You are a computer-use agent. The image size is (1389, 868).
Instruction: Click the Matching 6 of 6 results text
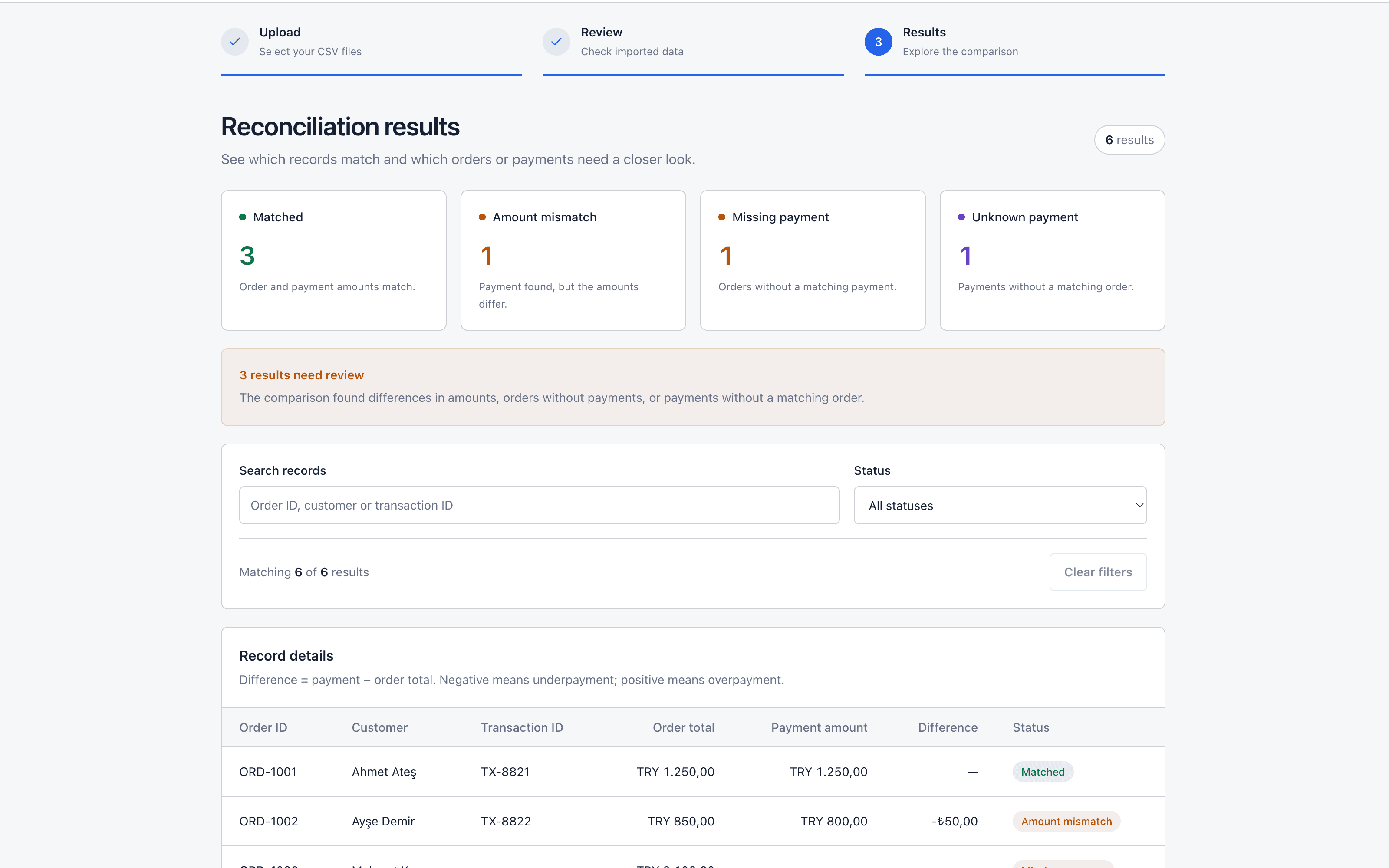point(304,572)
